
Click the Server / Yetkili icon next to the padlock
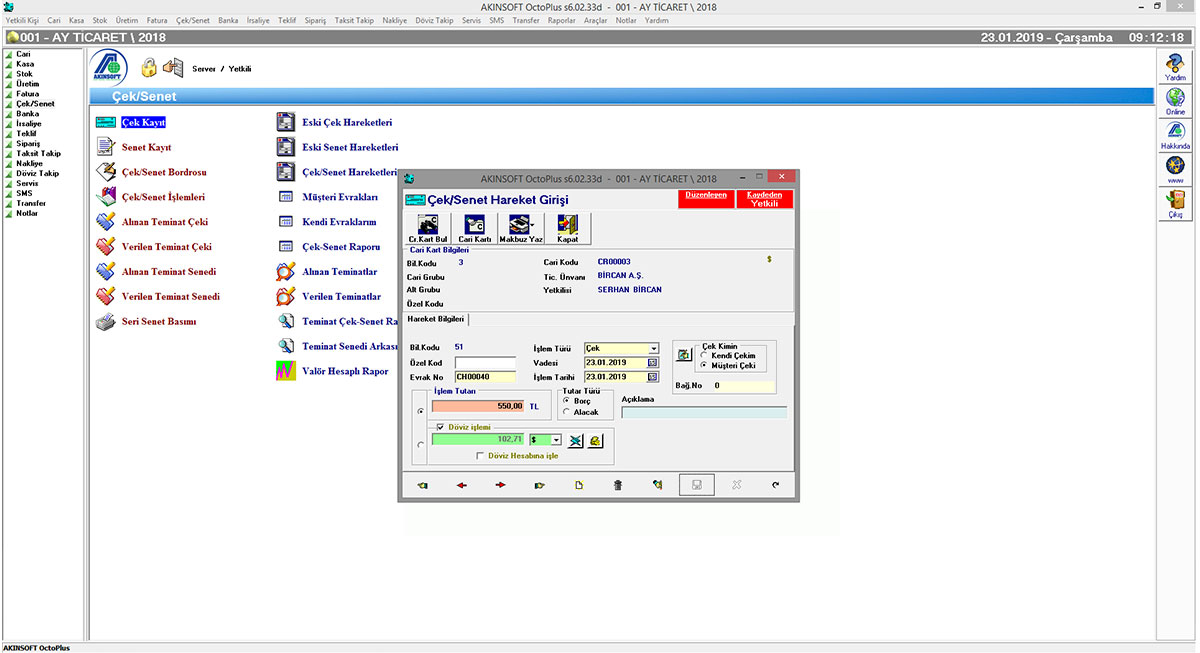174,68
